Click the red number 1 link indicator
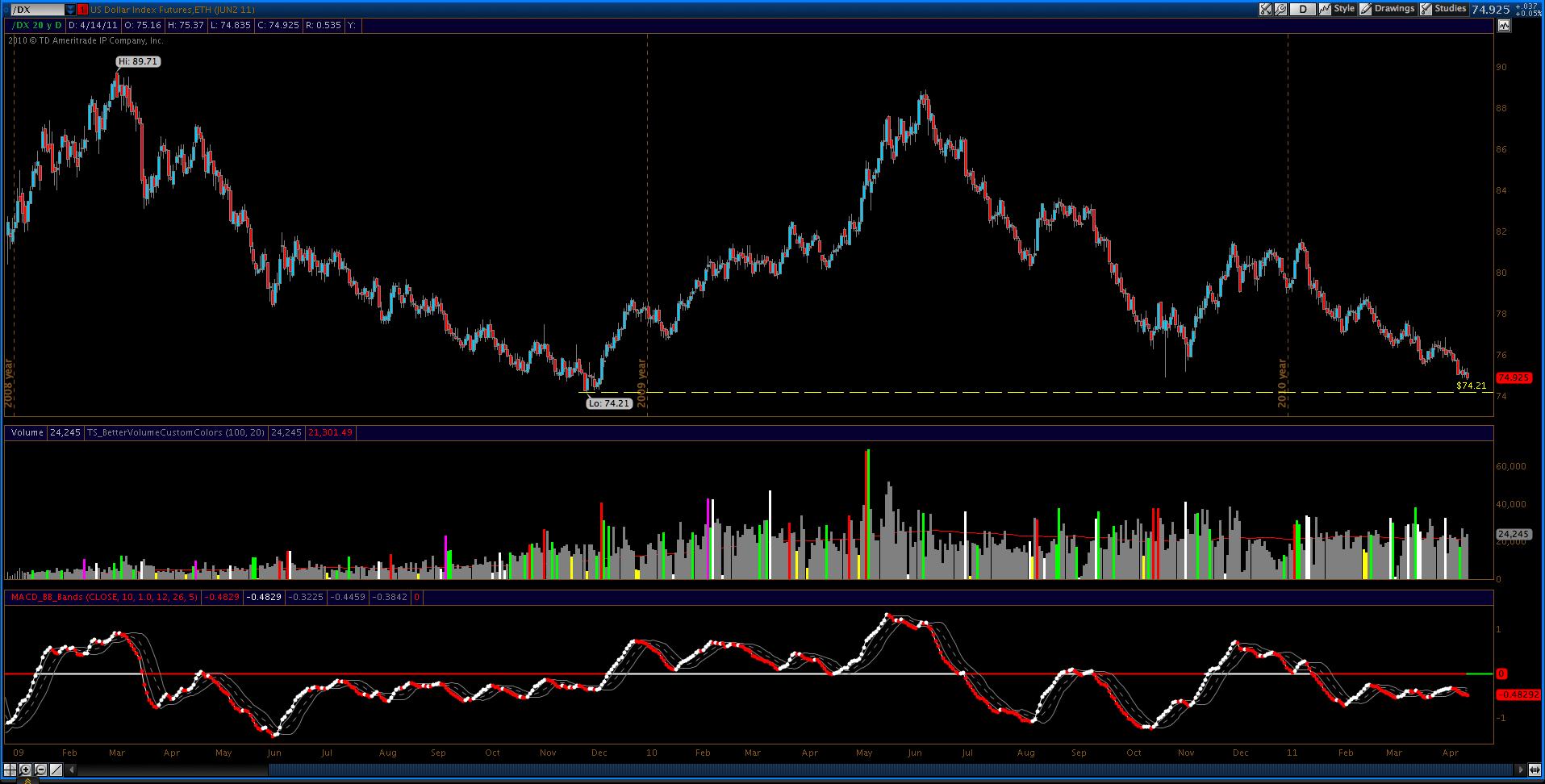The width and height of the screenshot is (1545, 784). (x=82, y=10)
